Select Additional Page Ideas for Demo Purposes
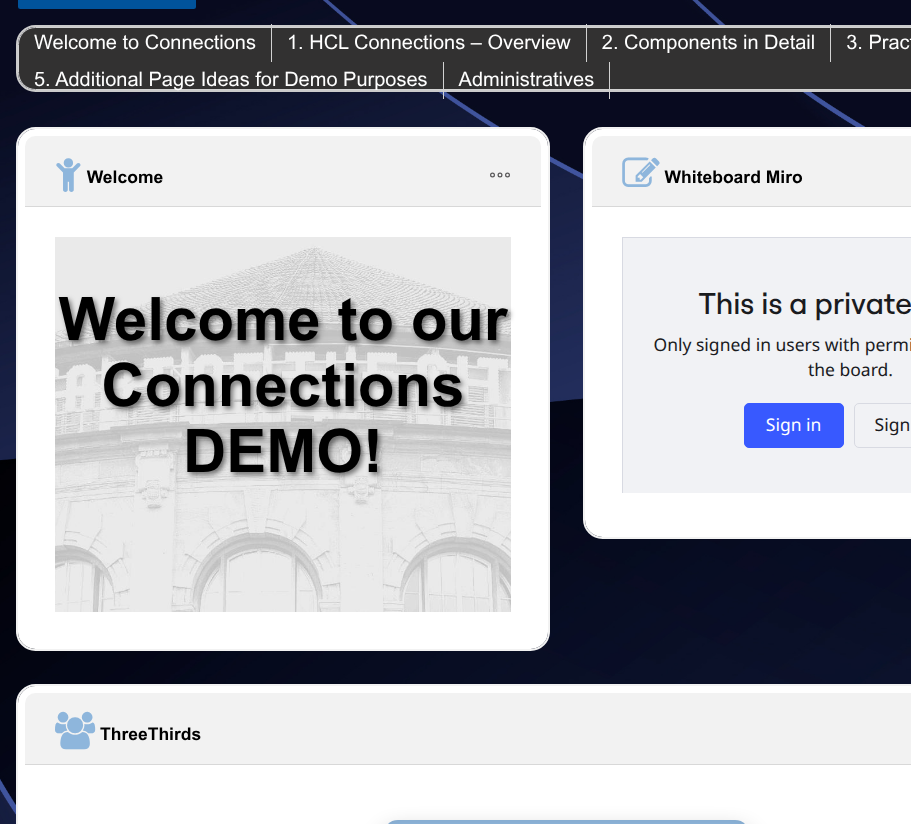Viewport: 911px width, 824px height. tap(231, 79)
